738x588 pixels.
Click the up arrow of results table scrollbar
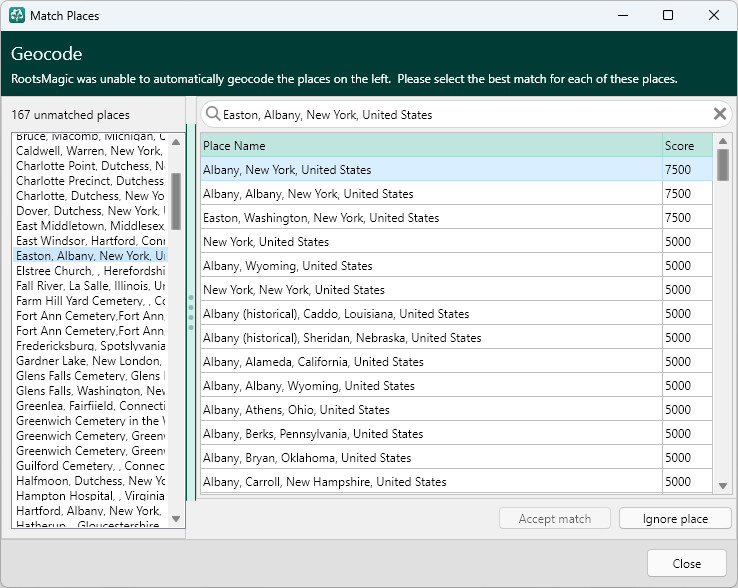723,141
